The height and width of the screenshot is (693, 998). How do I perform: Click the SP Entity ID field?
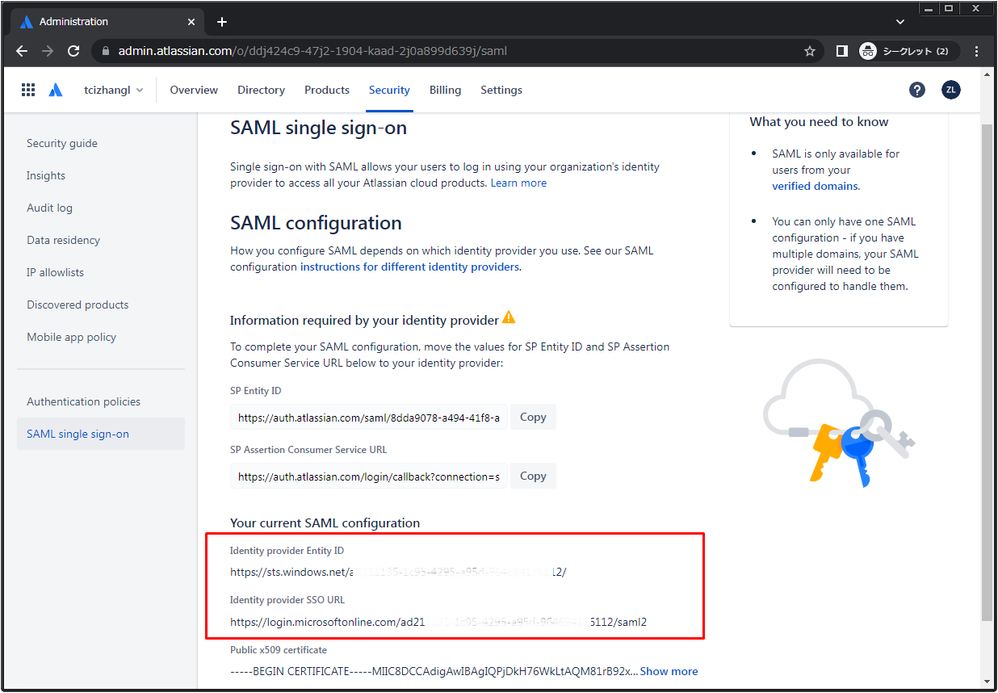369,417
